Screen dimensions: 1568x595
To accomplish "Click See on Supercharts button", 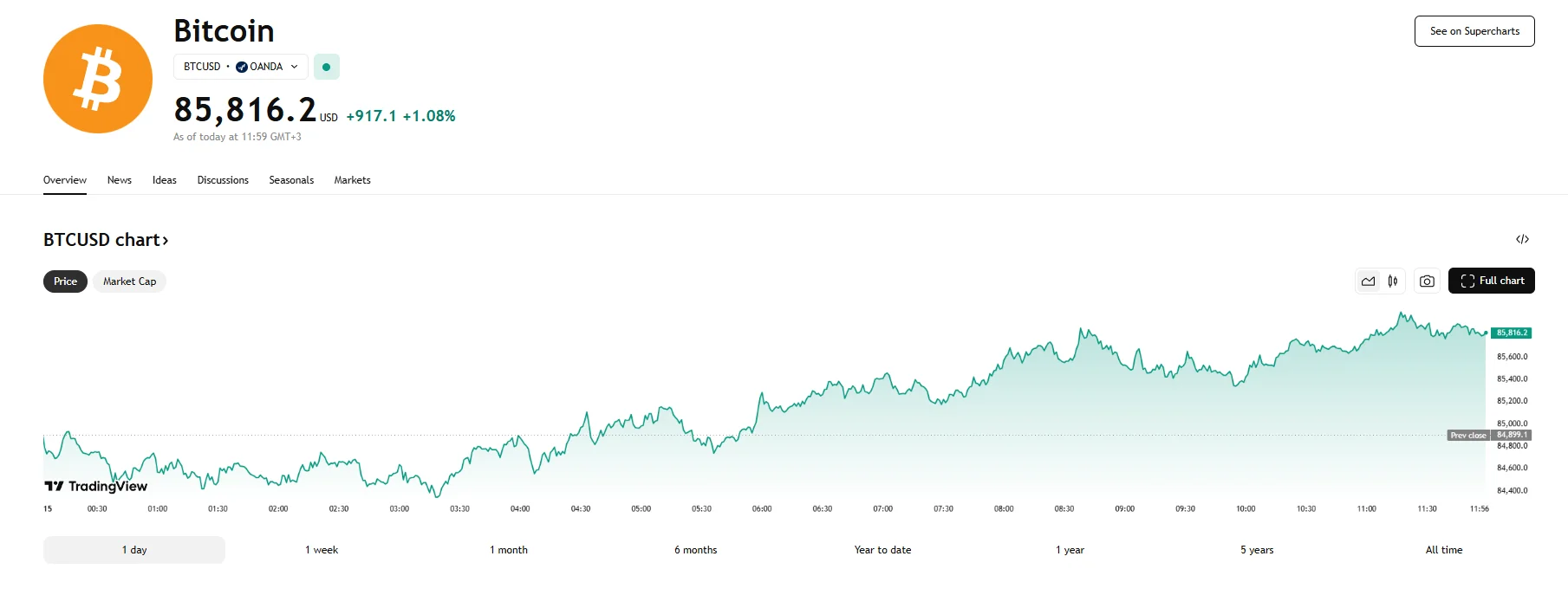I will tap(1474, 31).
